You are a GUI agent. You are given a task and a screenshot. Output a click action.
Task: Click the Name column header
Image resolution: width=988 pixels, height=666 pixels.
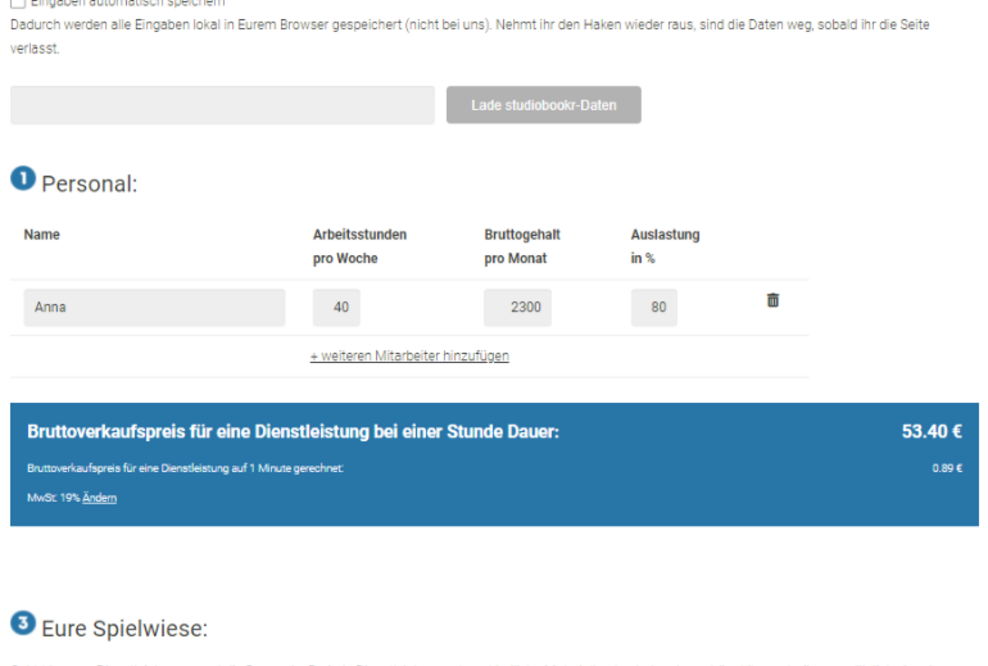pyautogui.click(x=41, y=234)
